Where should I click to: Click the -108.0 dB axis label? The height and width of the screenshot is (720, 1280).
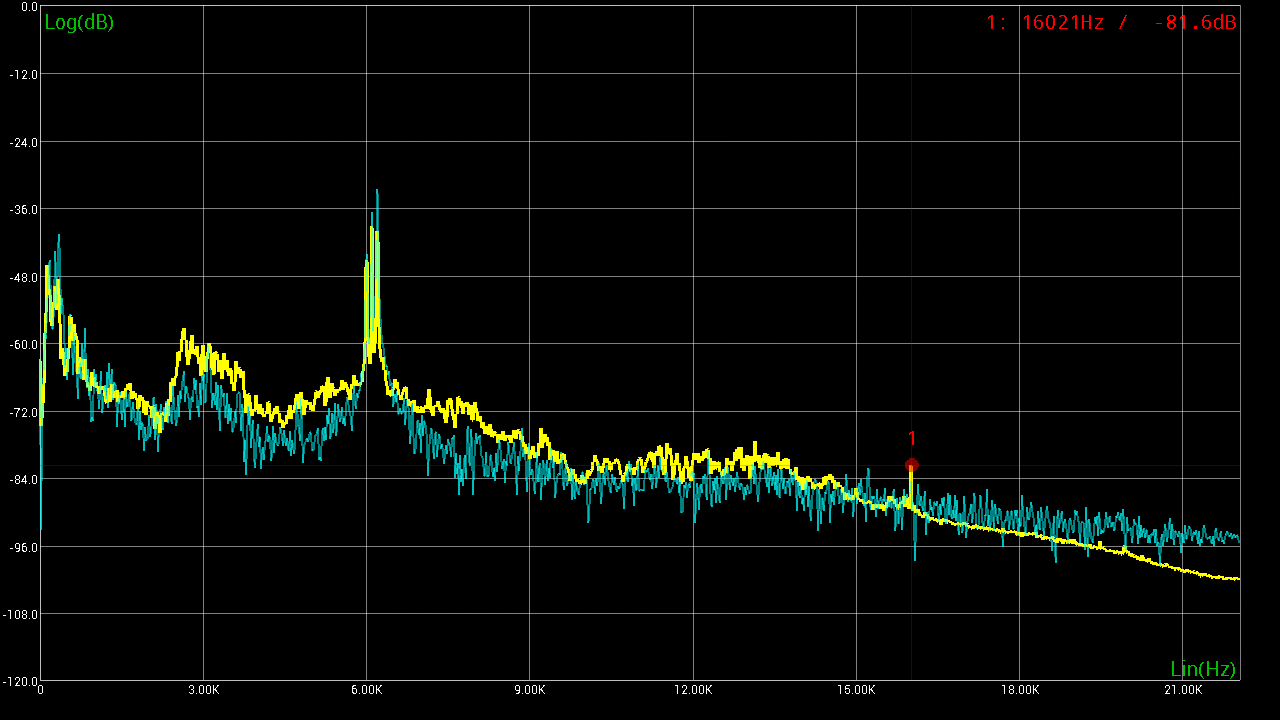19,615
